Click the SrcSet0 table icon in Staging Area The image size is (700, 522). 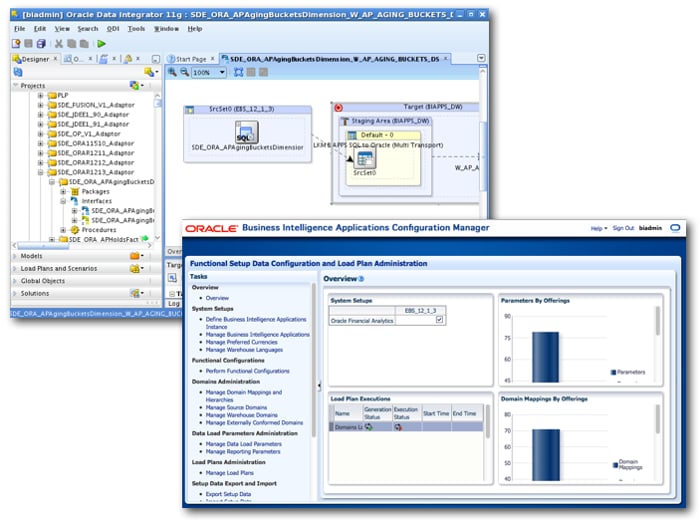365,159
